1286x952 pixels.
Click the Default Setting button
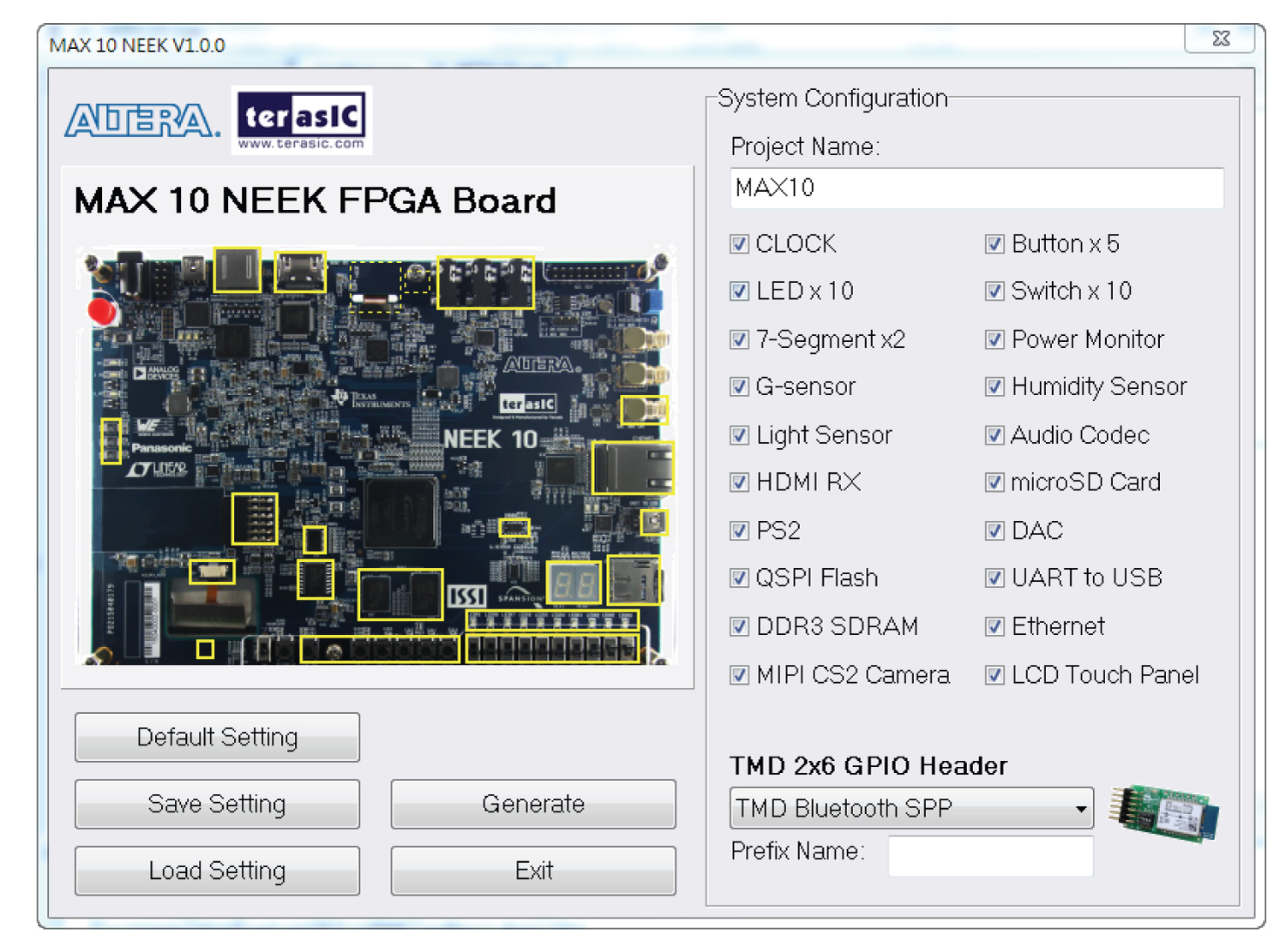tap(217, 737)
